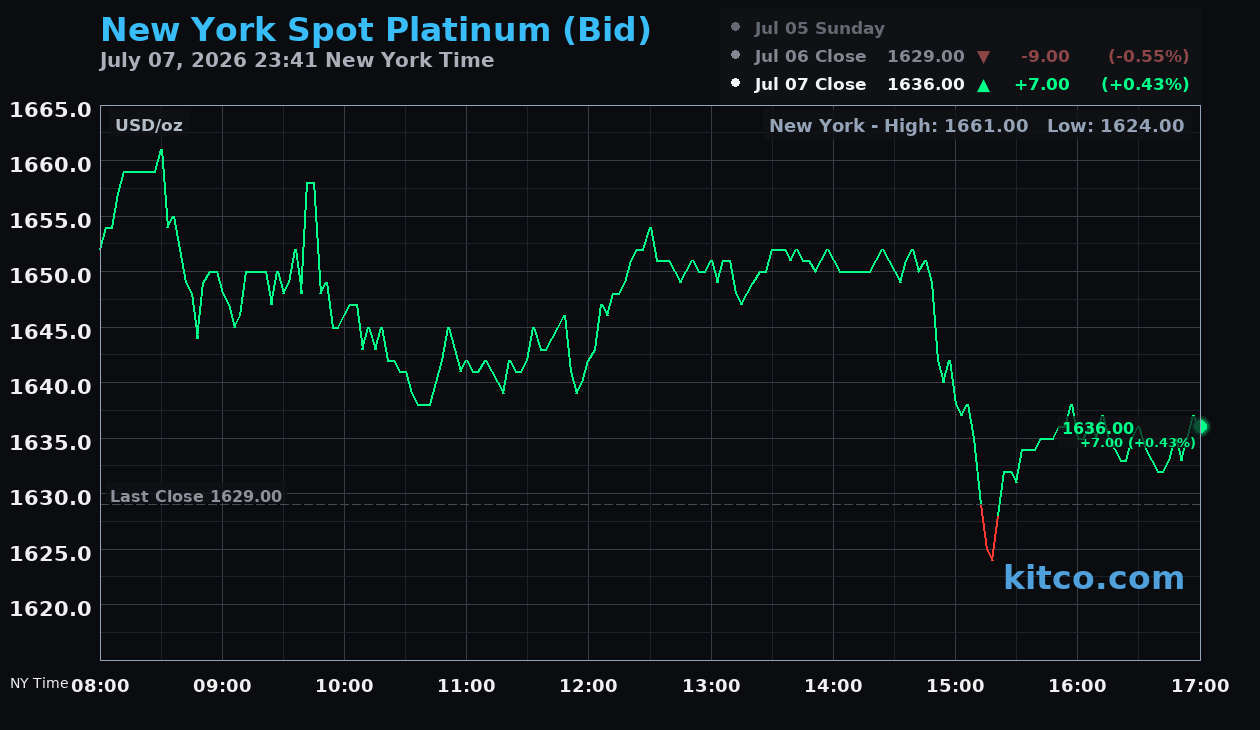
Task: Click the green up arrow for Jul 07
Action: pos(983,85)
